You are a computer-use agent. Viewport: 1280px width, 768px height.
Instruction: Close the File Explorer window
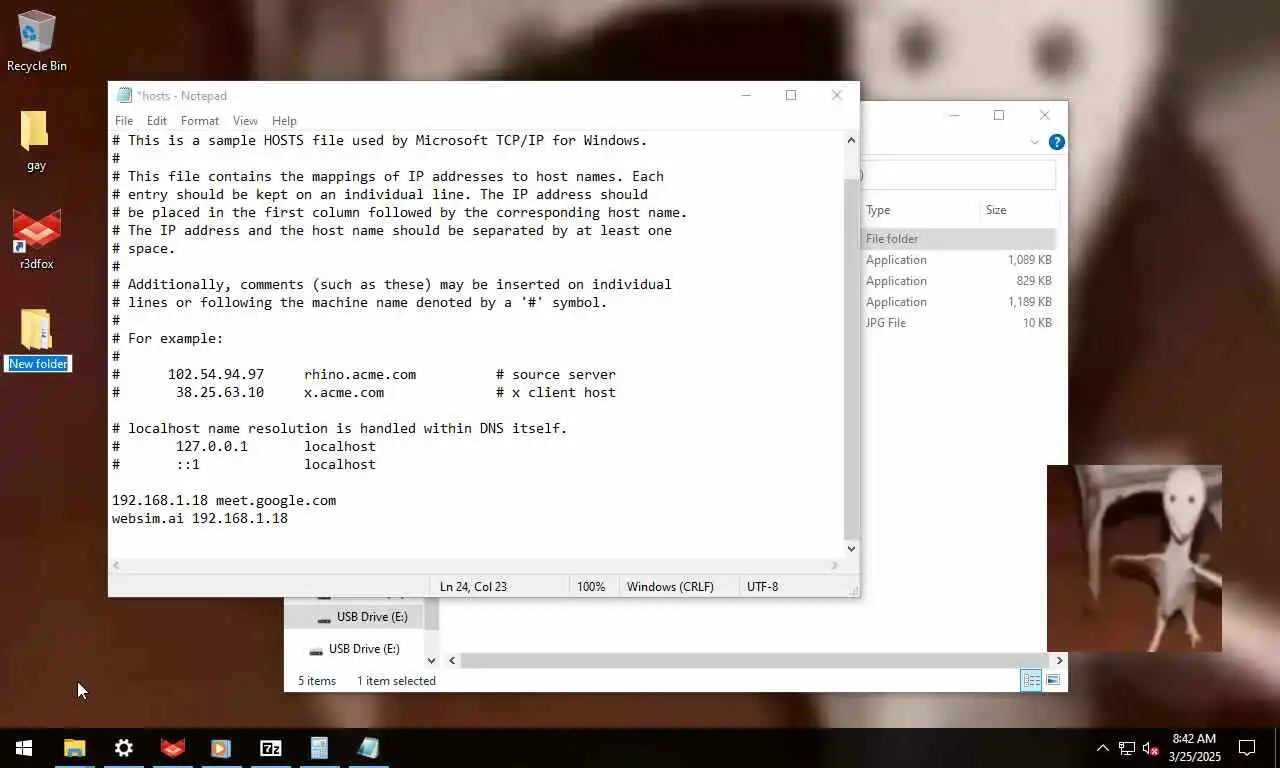1044,115
